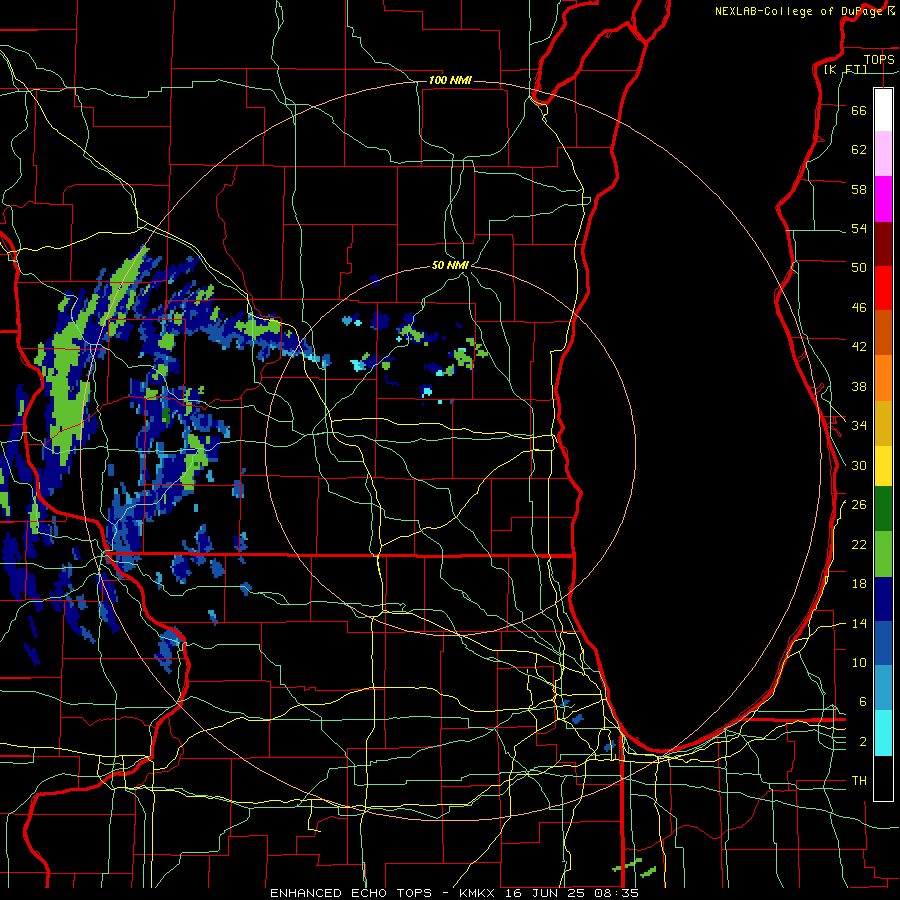The image size is (900, 900).
Task: Click the 26 legend value
Action: coord(859,505)
